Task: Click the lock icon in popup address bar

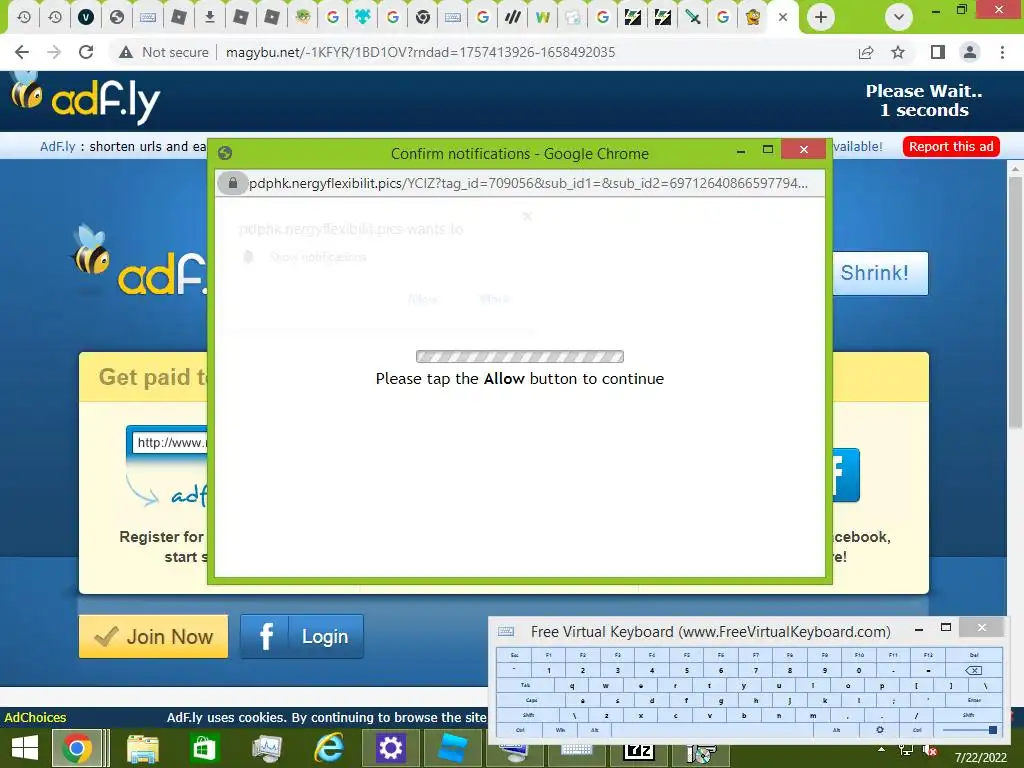Action: click(232, 183)
